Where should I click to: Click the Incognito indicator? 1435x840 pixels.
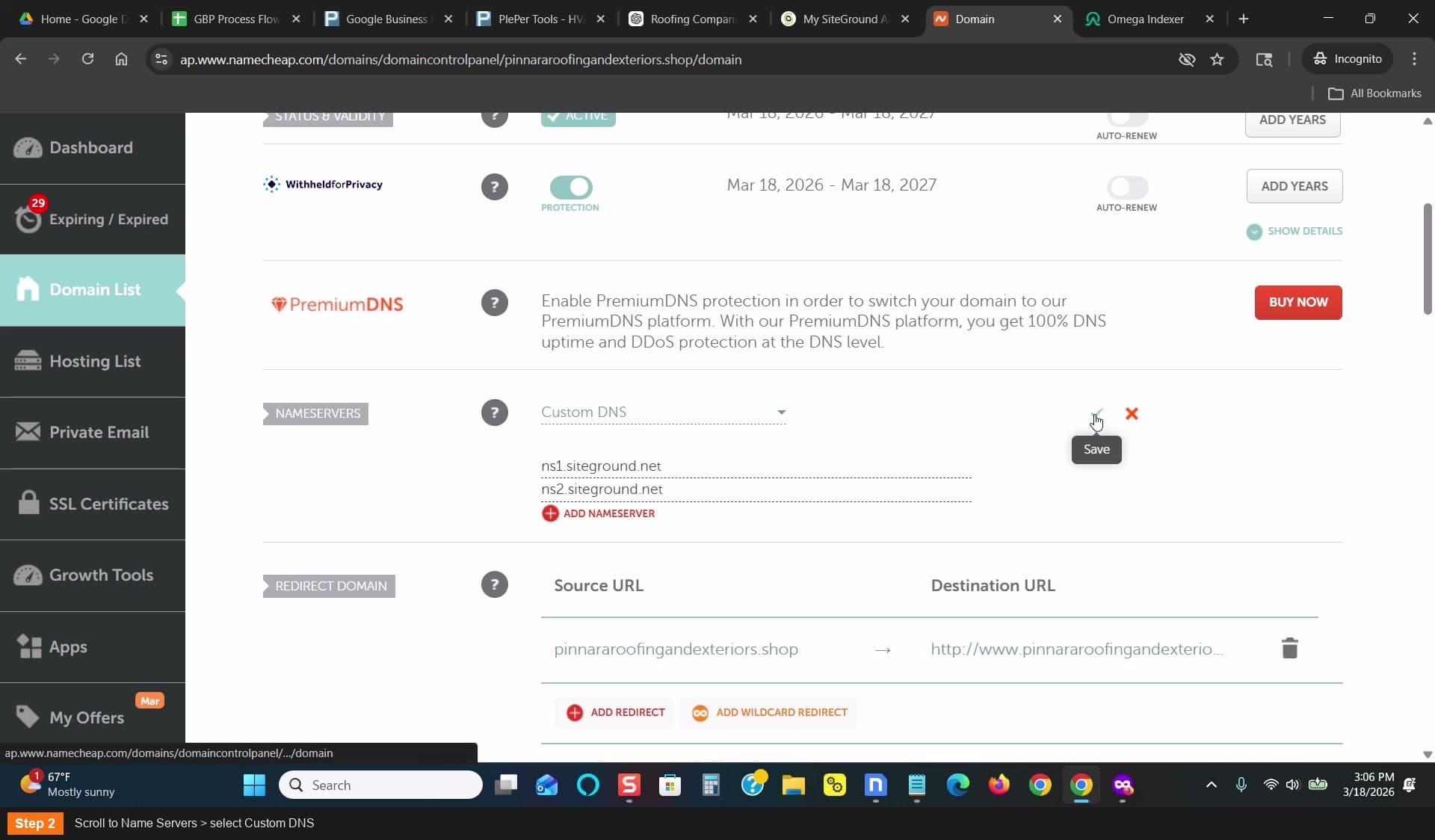1348,59
